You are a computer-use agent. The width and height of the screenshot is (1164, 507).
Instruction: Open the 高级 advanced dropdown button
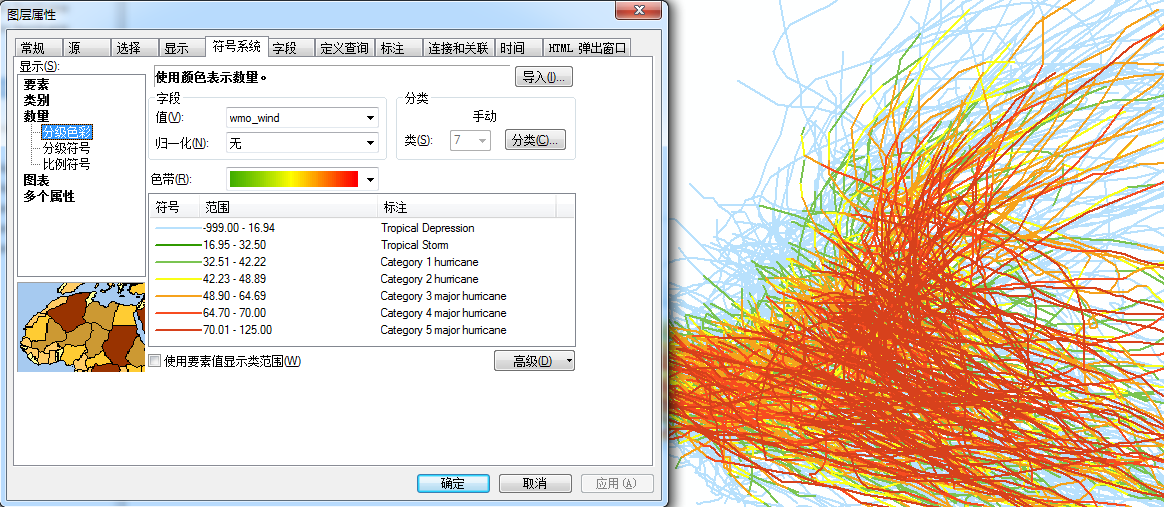[534, 361]
